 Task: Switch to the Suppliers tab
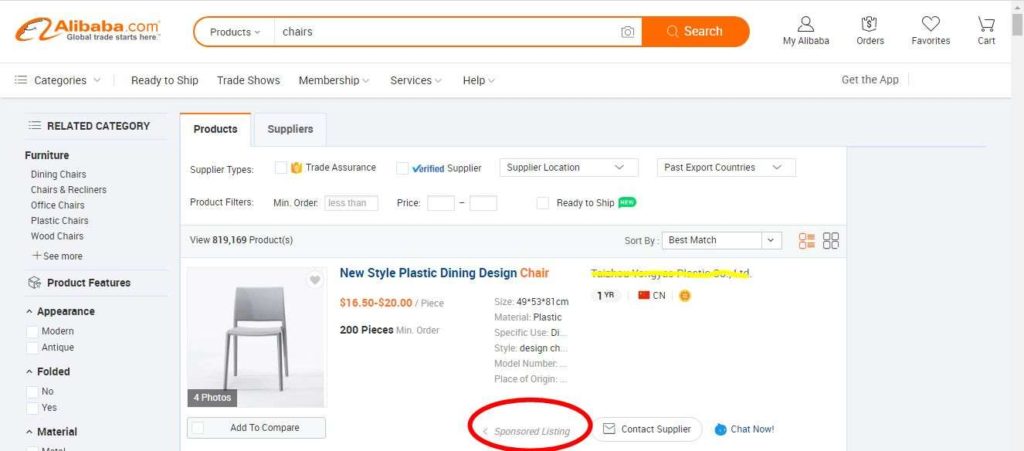tap(290, 129)
